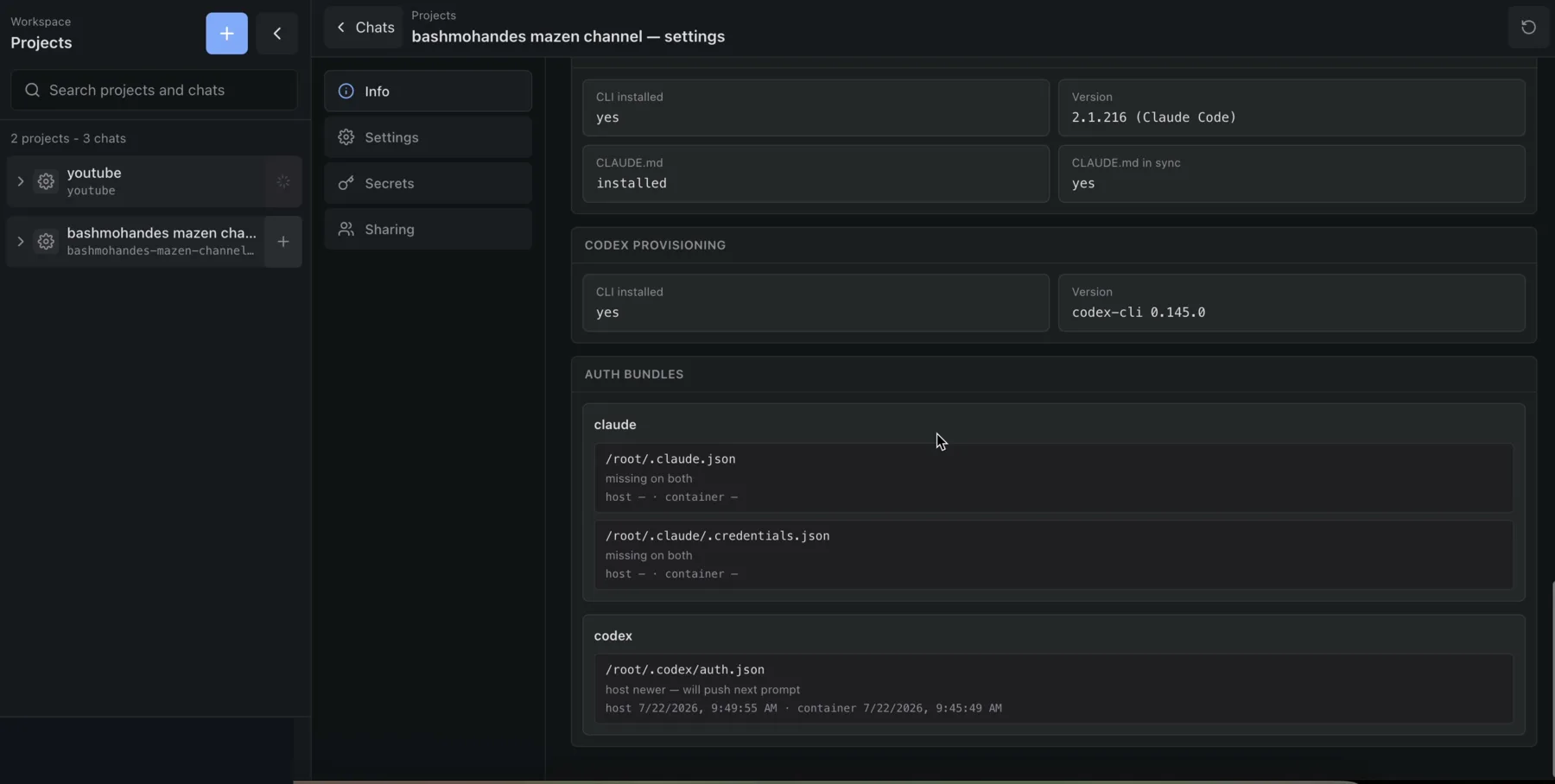
Task: Click the CLAUDE.md in sync card
Action: pyautogui.click(x=1292, y=174)
